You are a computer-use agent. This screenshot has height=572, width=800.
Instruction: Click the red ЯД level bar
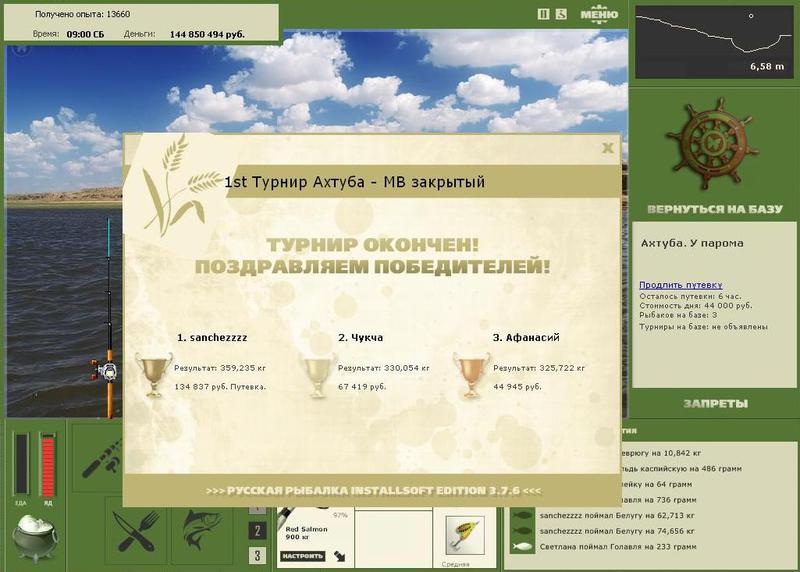point(47,464)
